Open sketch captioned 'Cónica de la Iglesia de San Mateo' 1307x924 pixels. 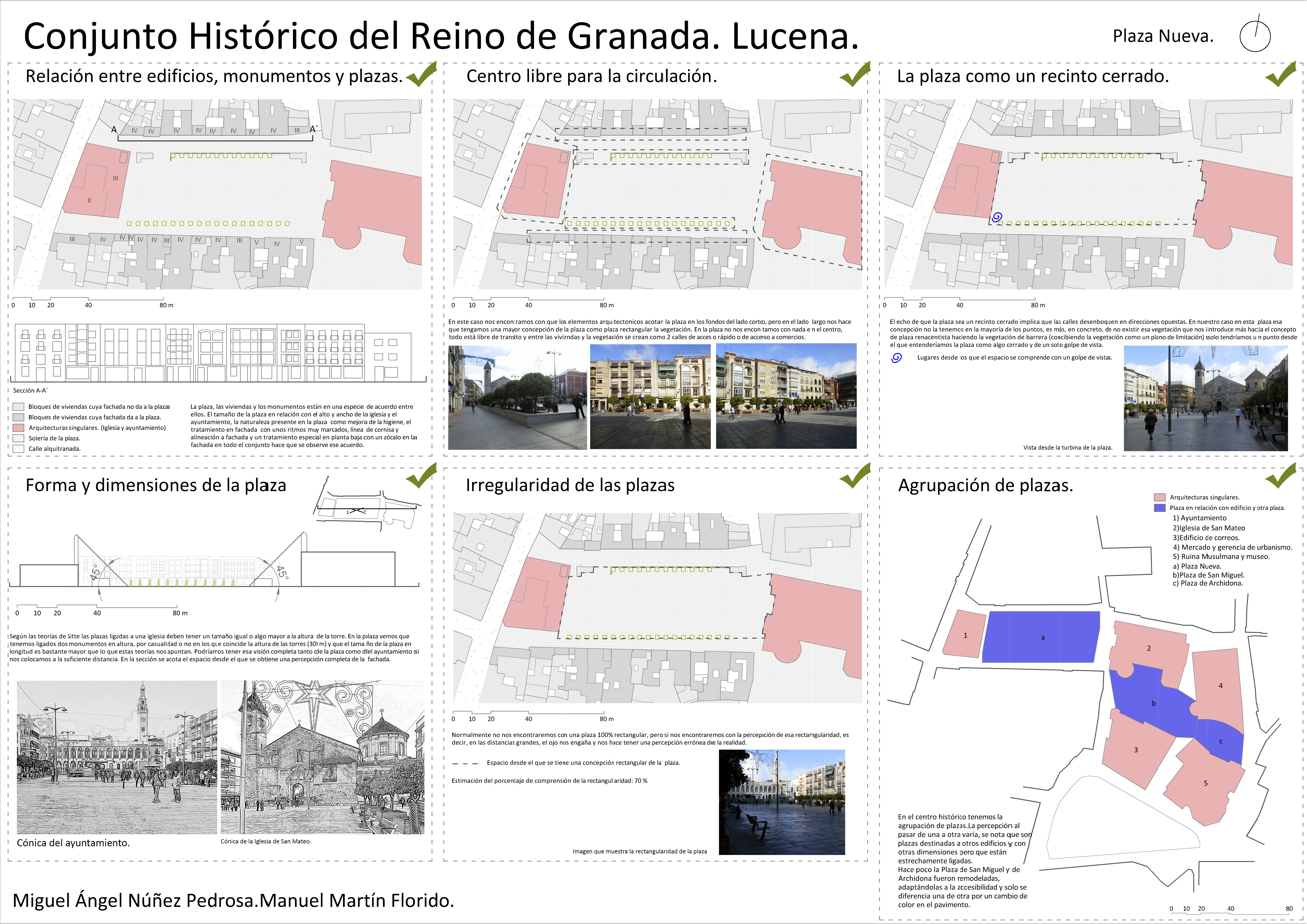(x=322, y=757)
